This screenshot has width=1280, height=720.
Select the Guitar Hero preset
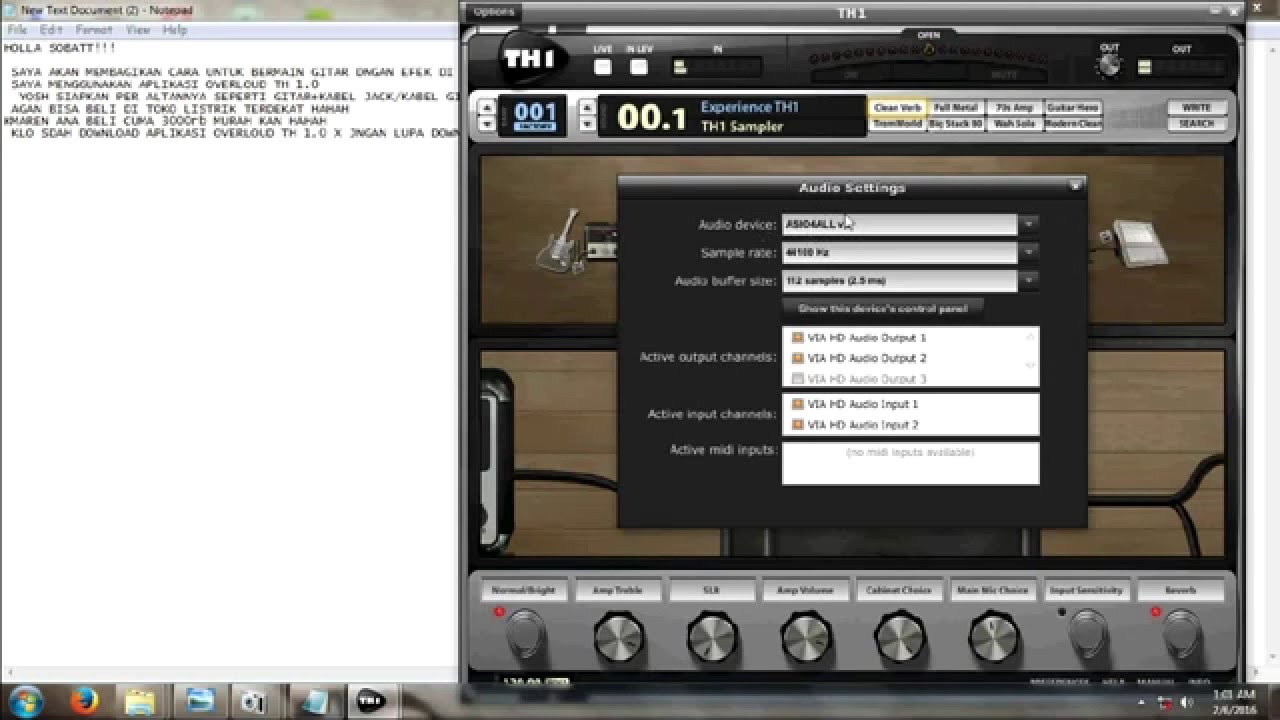[1073, 107]
